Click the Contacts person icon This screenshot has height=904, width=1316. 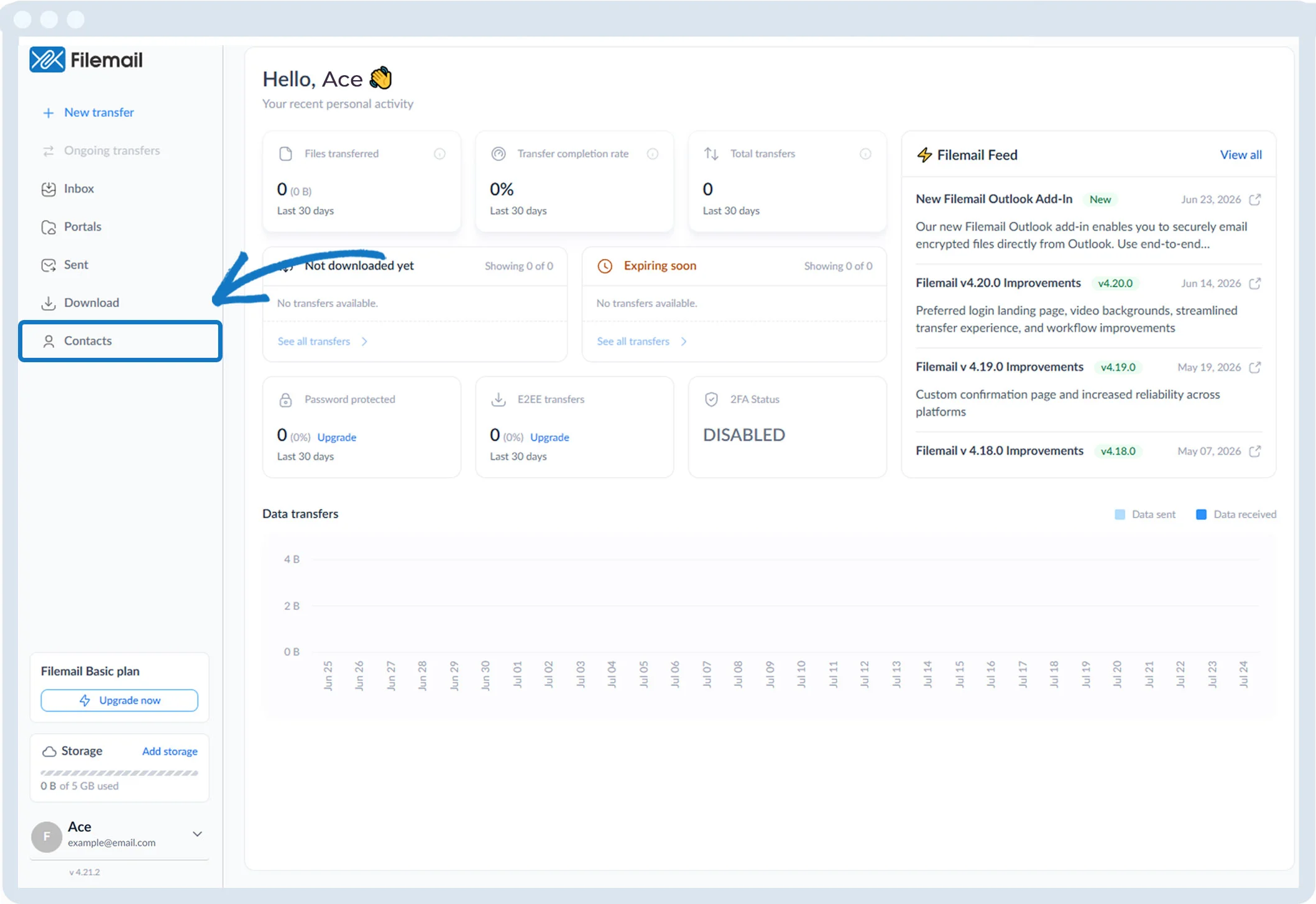coord(48,341)
